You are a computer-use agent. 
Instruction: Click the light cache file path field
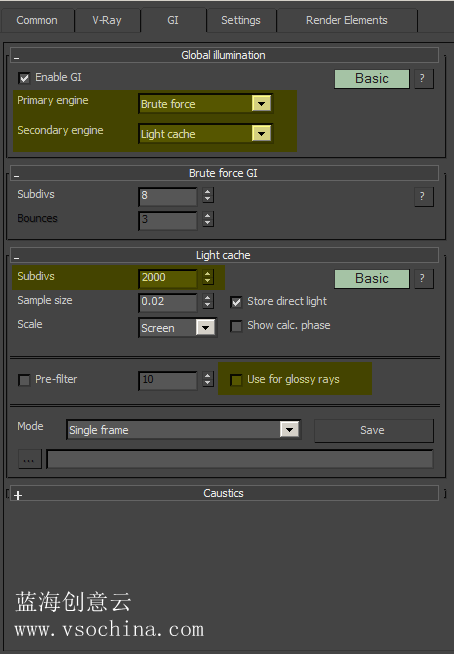pos(240,460)
